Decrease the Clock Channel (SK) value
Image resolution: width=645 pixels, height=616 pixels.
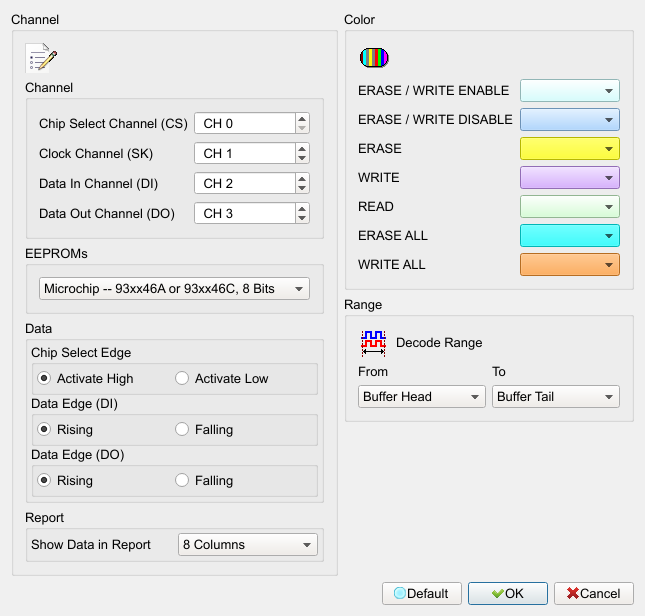(302, 158)
